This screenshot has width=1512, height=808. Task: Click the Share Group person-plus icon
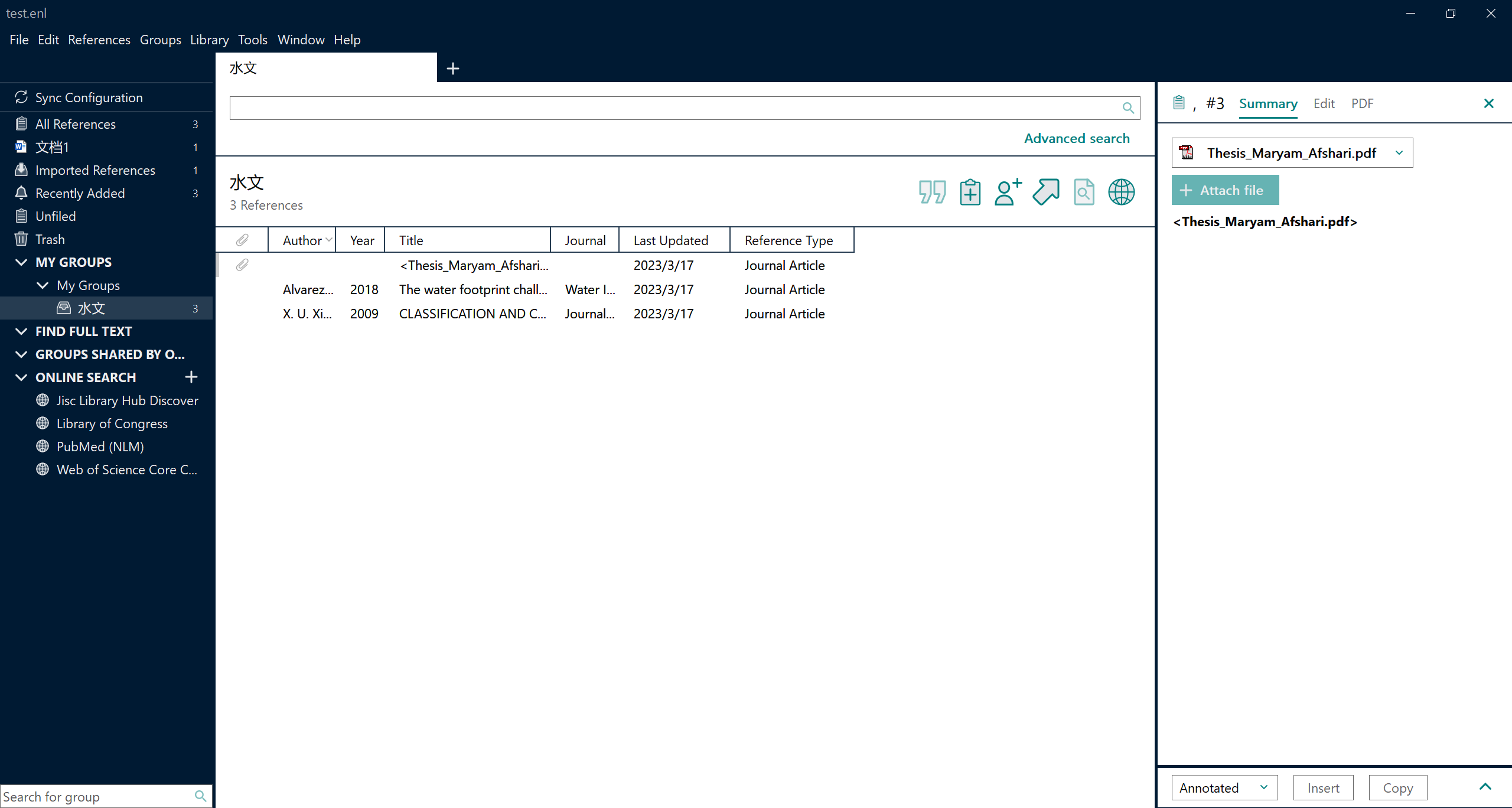point(1008,192)
